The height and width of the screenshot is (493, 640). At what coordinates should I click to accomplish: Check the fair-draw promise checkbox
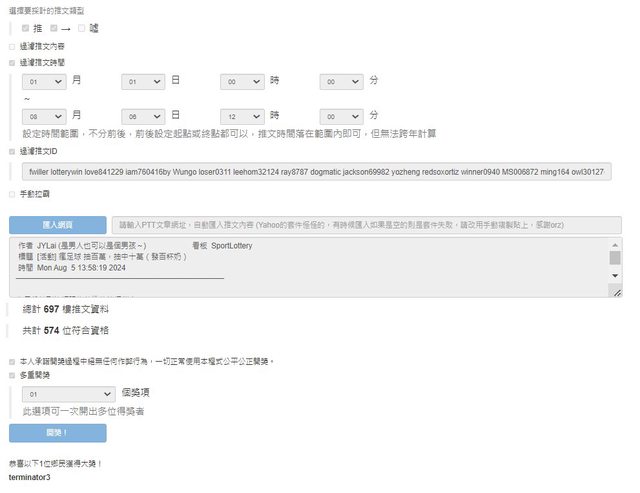(12, 360)
